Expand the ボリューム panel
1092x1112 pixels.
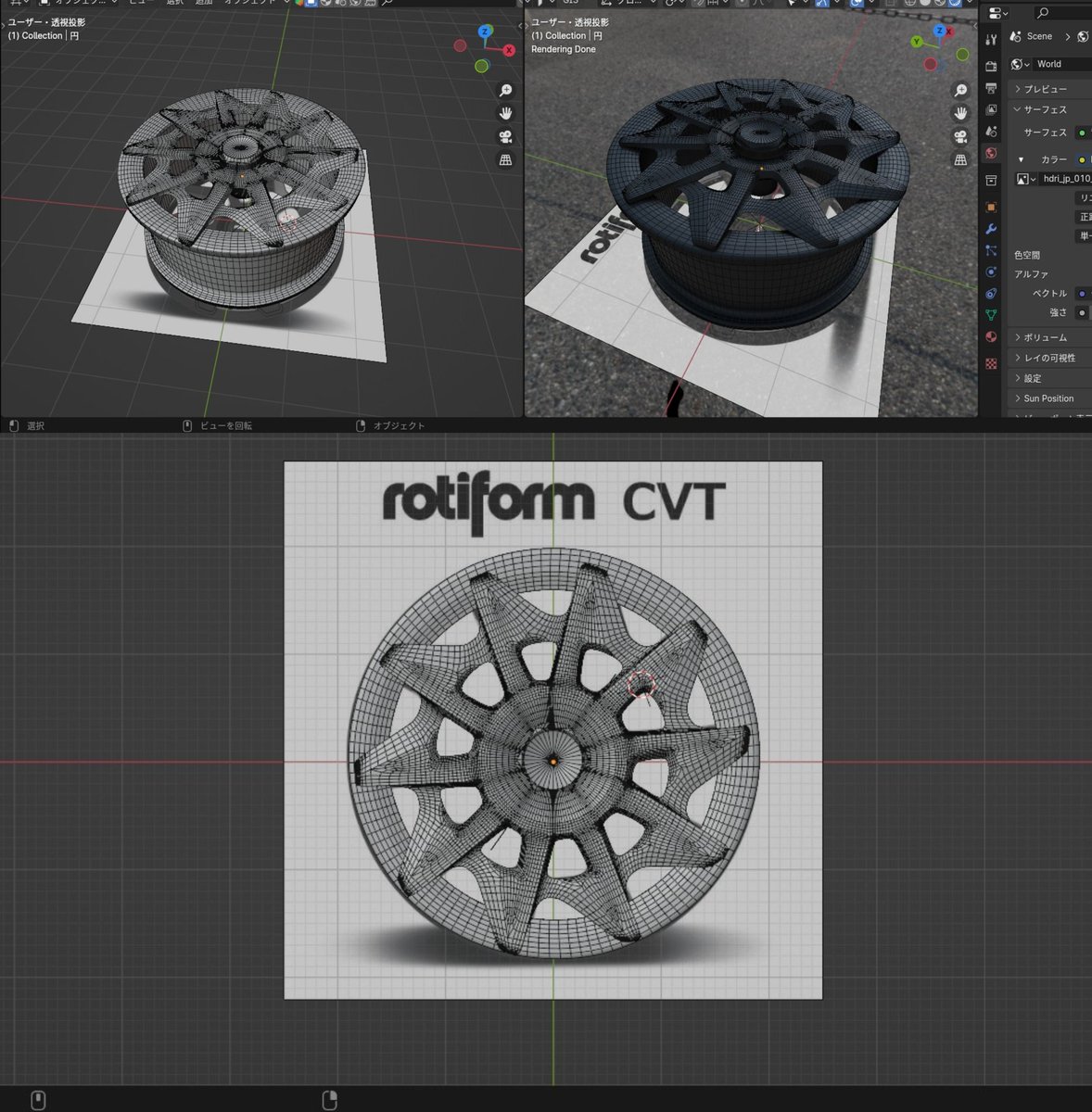pyautogui.click(x=1048, y=337)
